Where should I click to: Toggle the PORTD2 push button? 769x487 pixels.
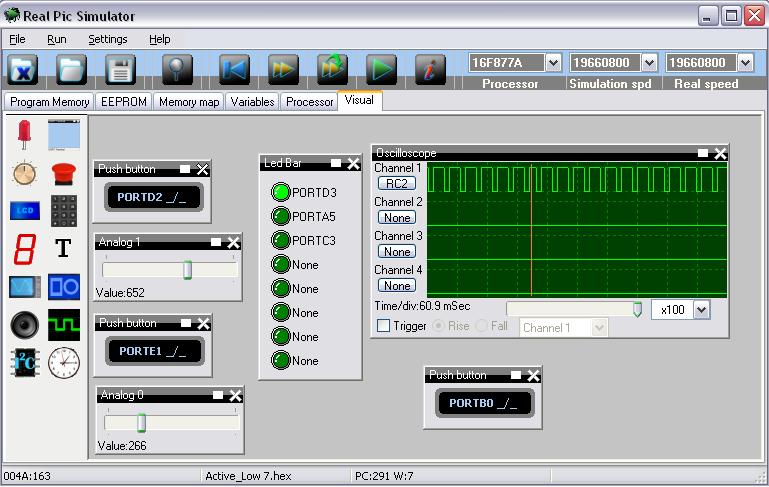(154, 197)
